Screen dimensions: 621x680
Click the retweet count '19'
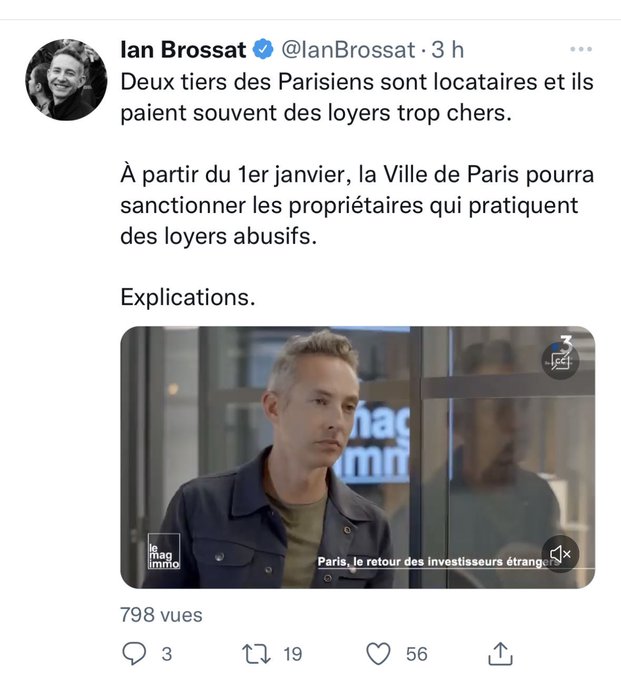click(x=293, y=654)
